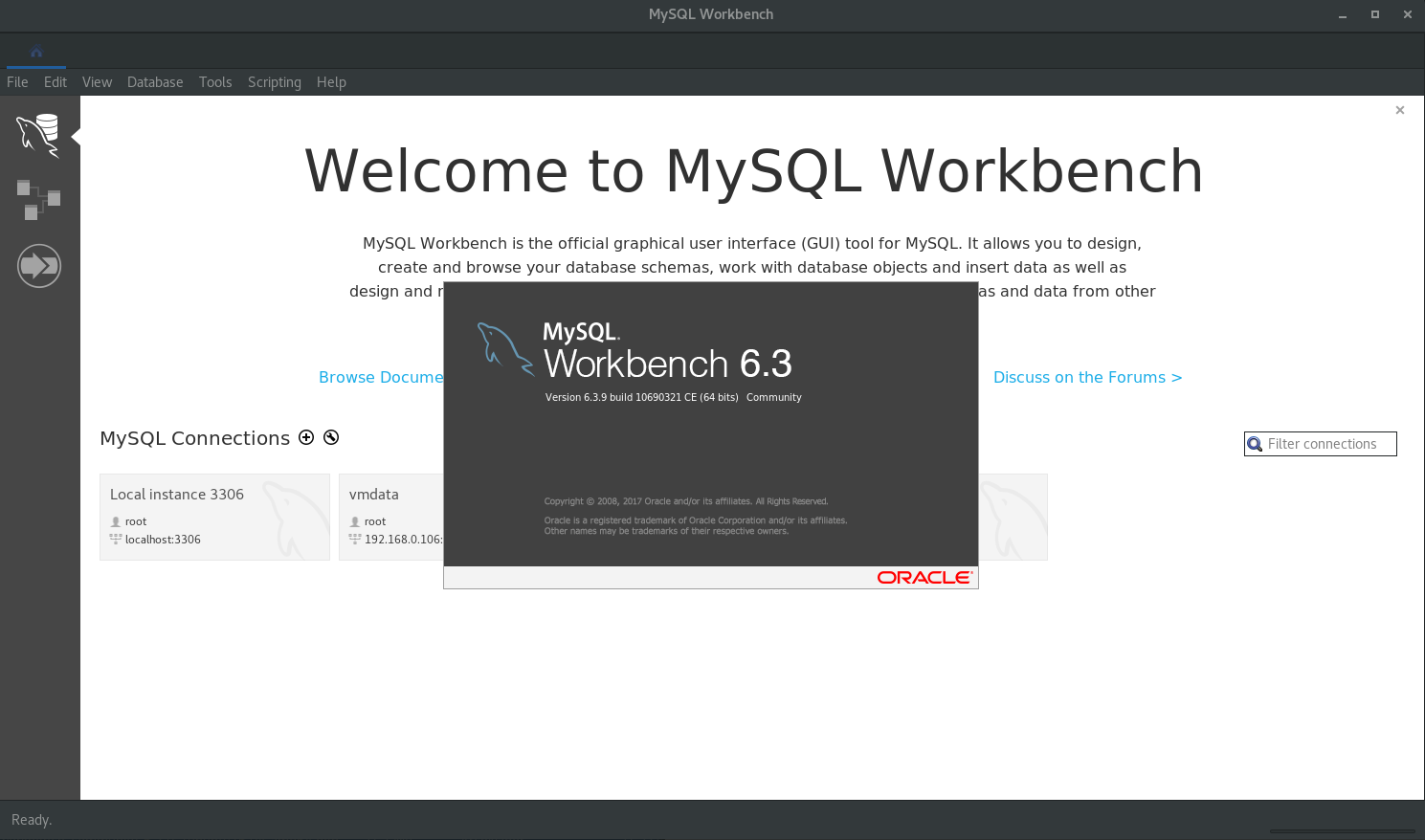
Task: Open the home screen tab
Action: (36, 53)
